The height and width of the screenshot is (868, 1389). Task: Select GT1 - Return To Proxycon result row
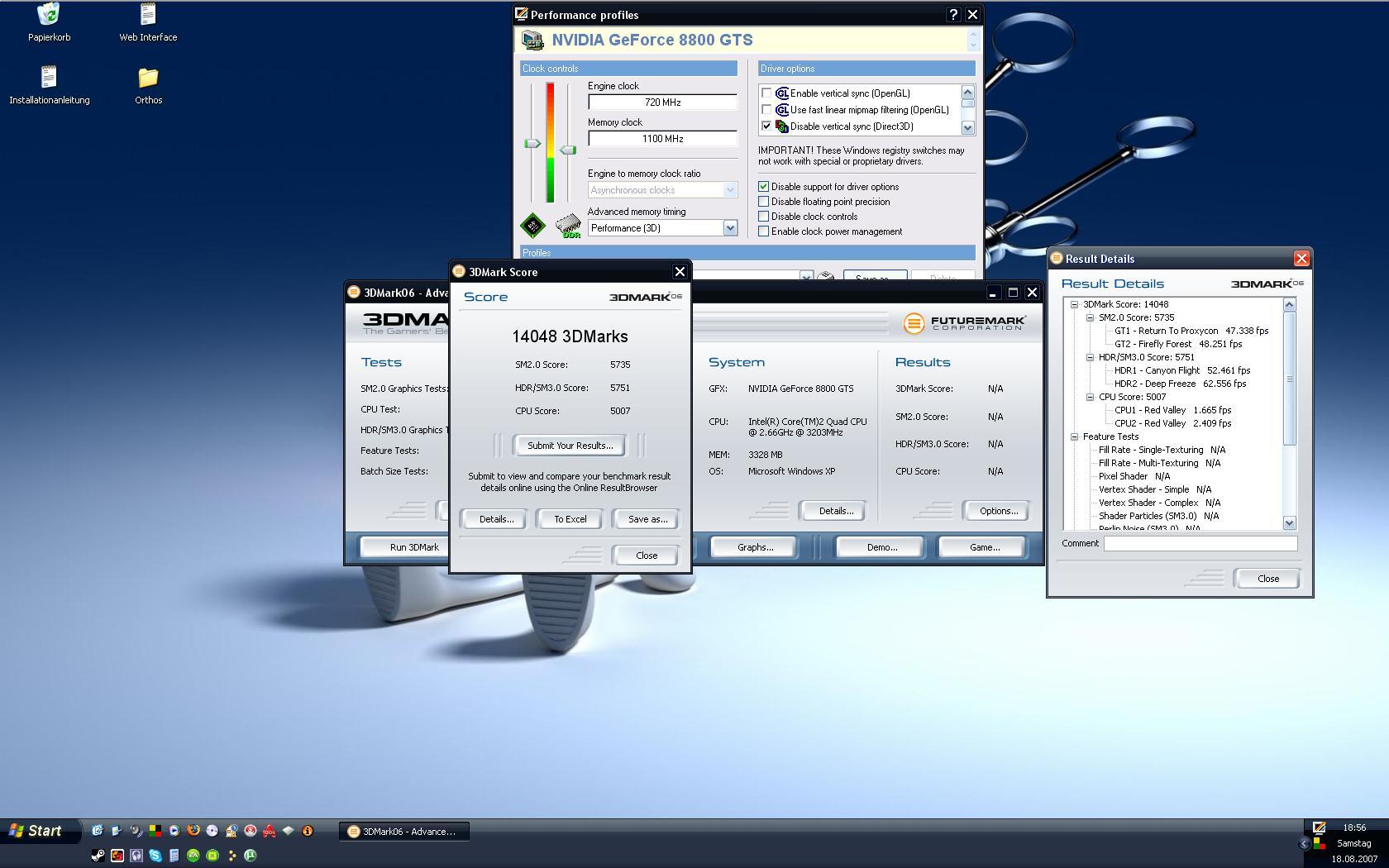coord(1191,331)
